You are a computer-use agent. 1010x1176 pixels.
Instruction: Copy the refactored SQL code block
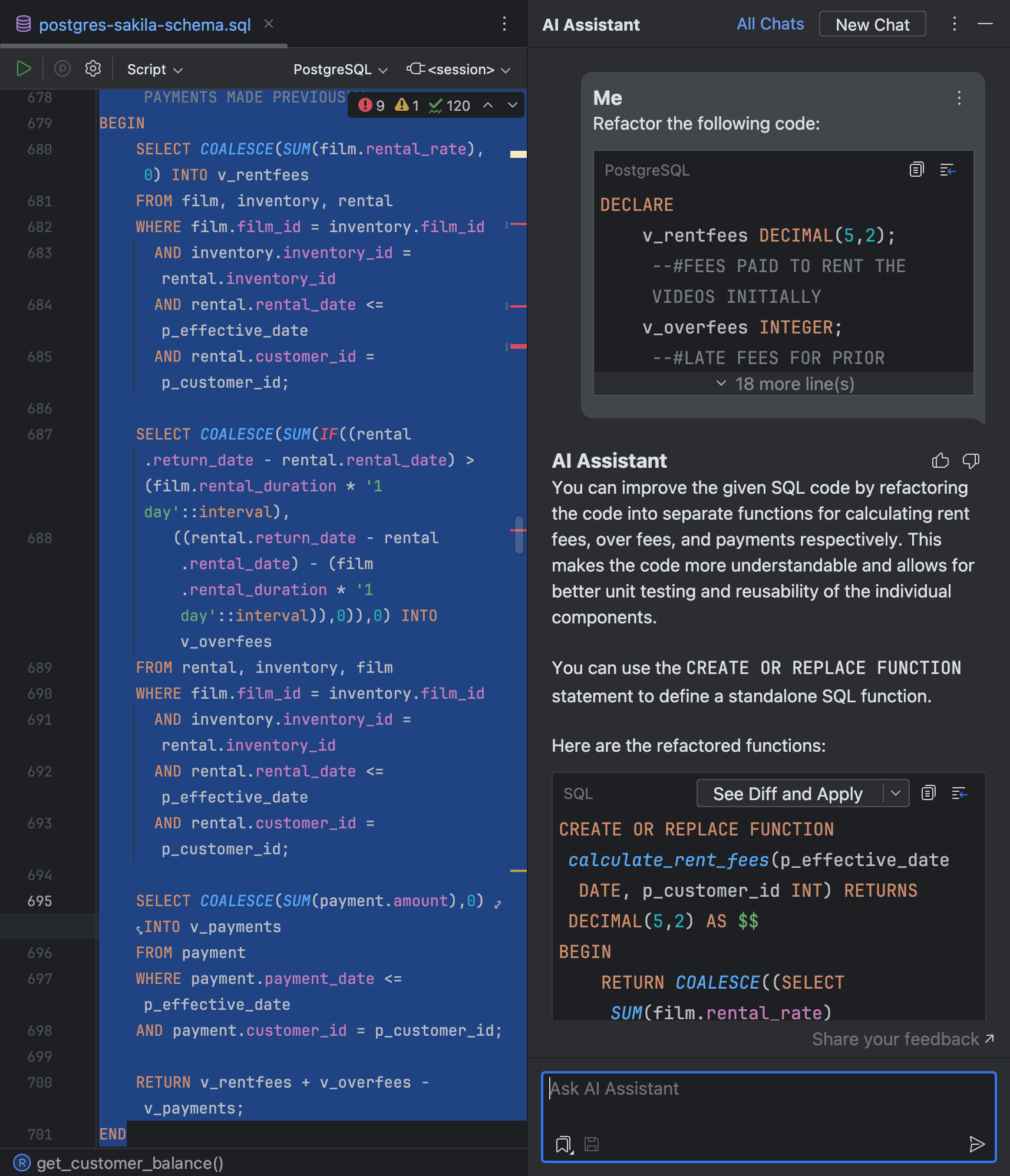[929, 793]
